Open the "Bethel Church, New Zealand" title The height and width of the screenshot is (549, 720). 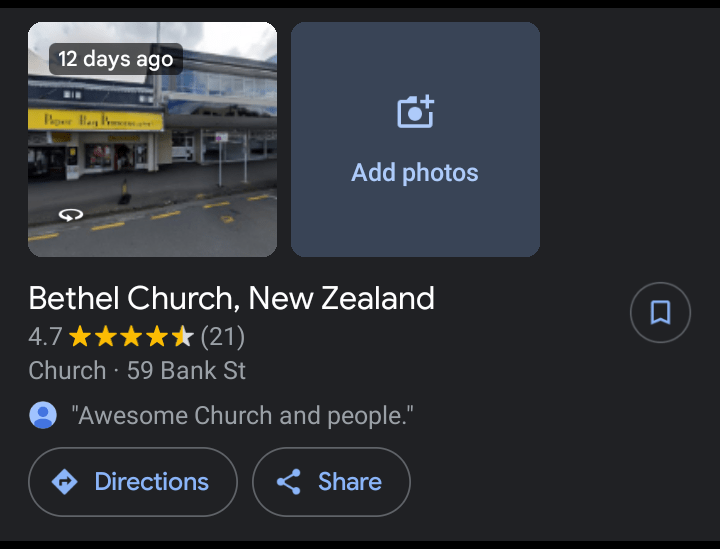pos(231,298)
